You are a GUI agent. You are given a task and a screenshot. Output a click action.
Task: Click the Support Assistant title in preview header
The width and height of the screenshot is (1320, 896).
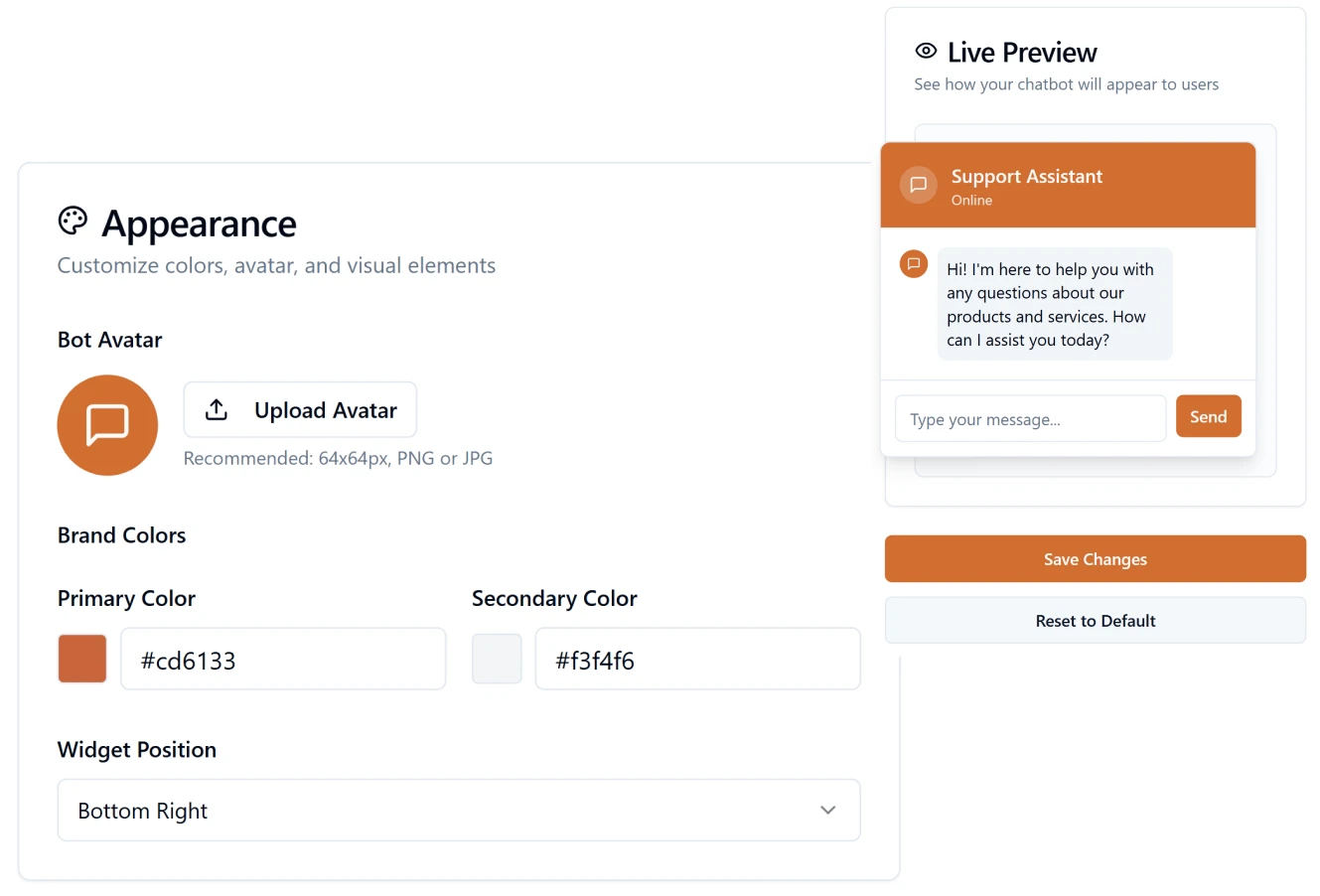tap(1026, 177)
